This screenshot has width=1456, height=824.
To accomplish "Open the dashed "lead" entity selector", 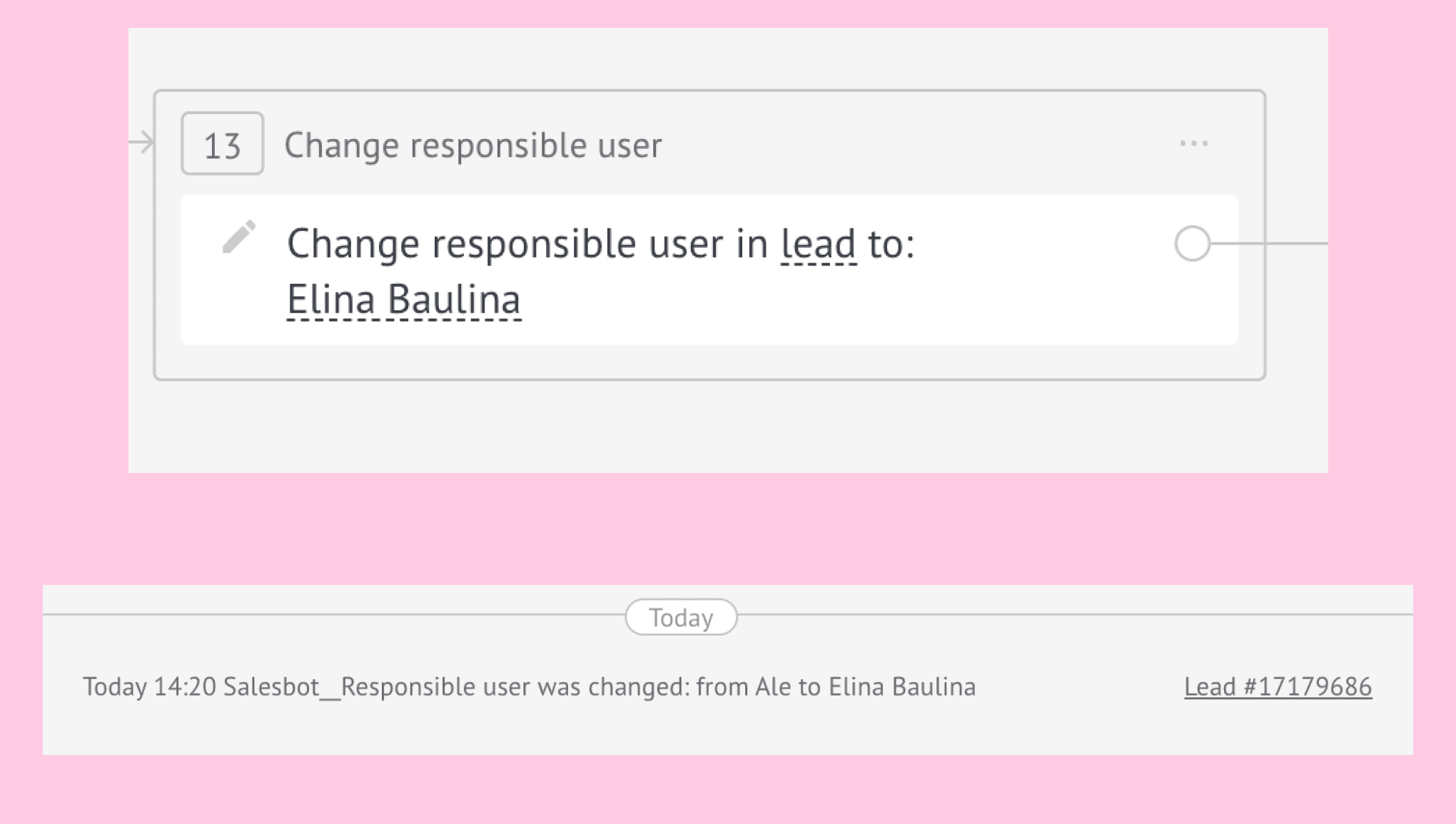I will coord(818,245).
